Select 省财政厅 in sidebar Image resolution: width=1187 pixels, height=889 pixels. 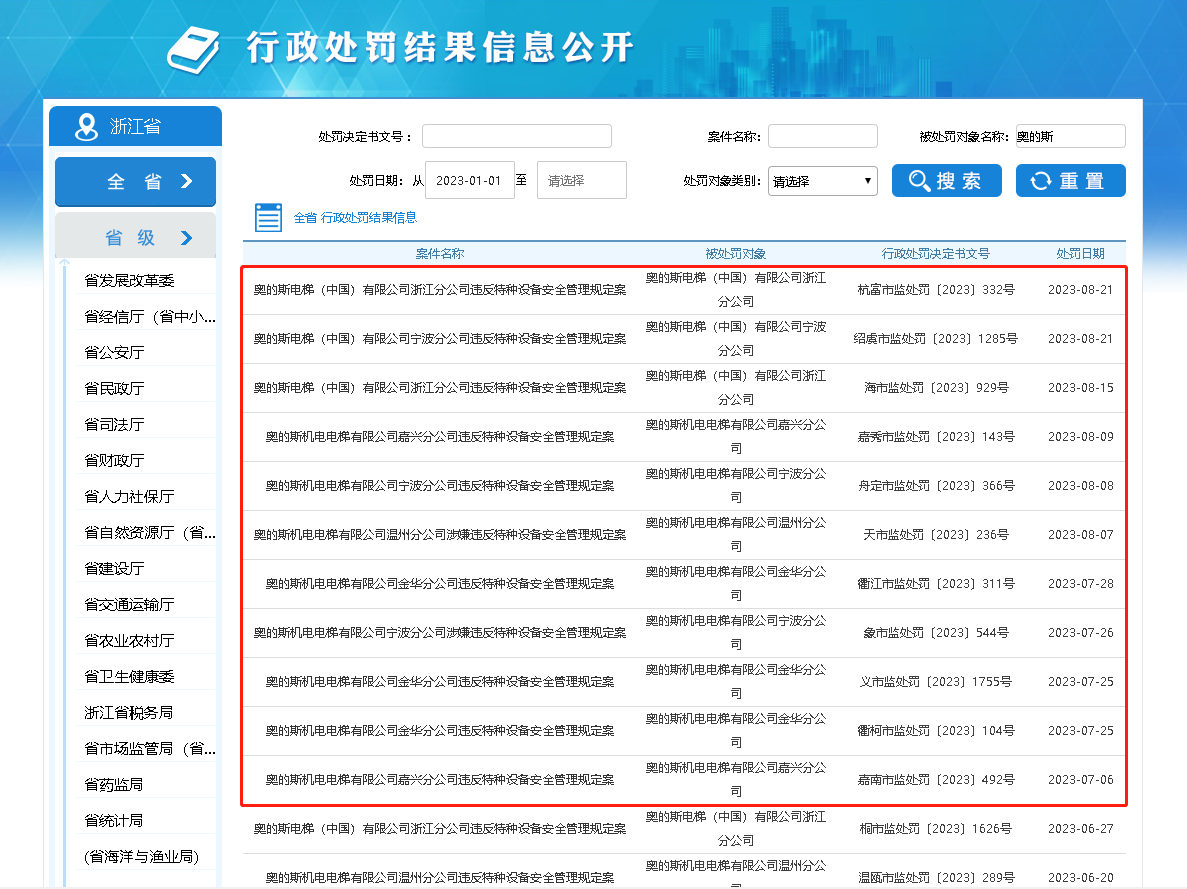coord(114,460)
